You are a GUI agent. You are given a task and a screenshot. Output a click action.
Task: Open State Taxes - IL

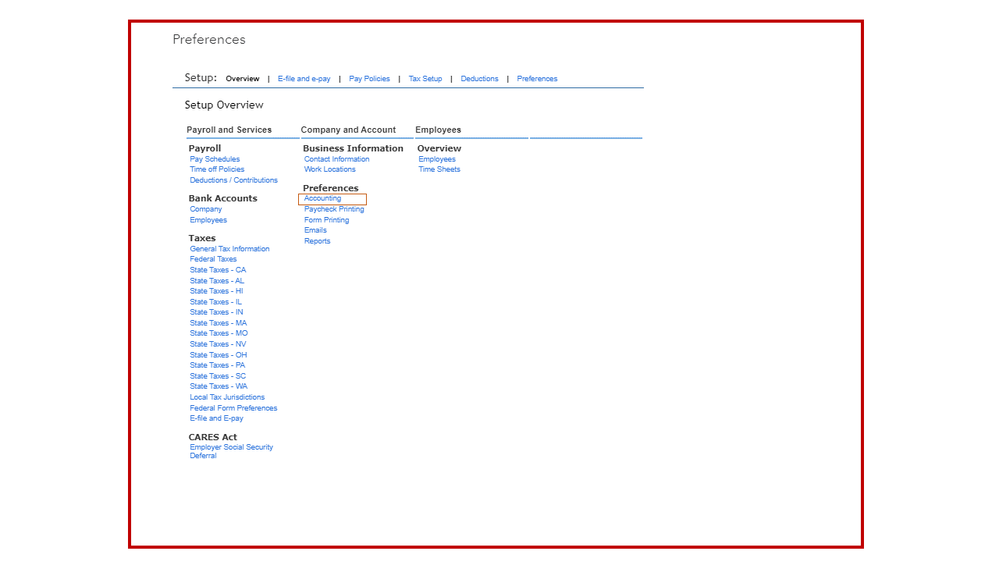(215, 302)
